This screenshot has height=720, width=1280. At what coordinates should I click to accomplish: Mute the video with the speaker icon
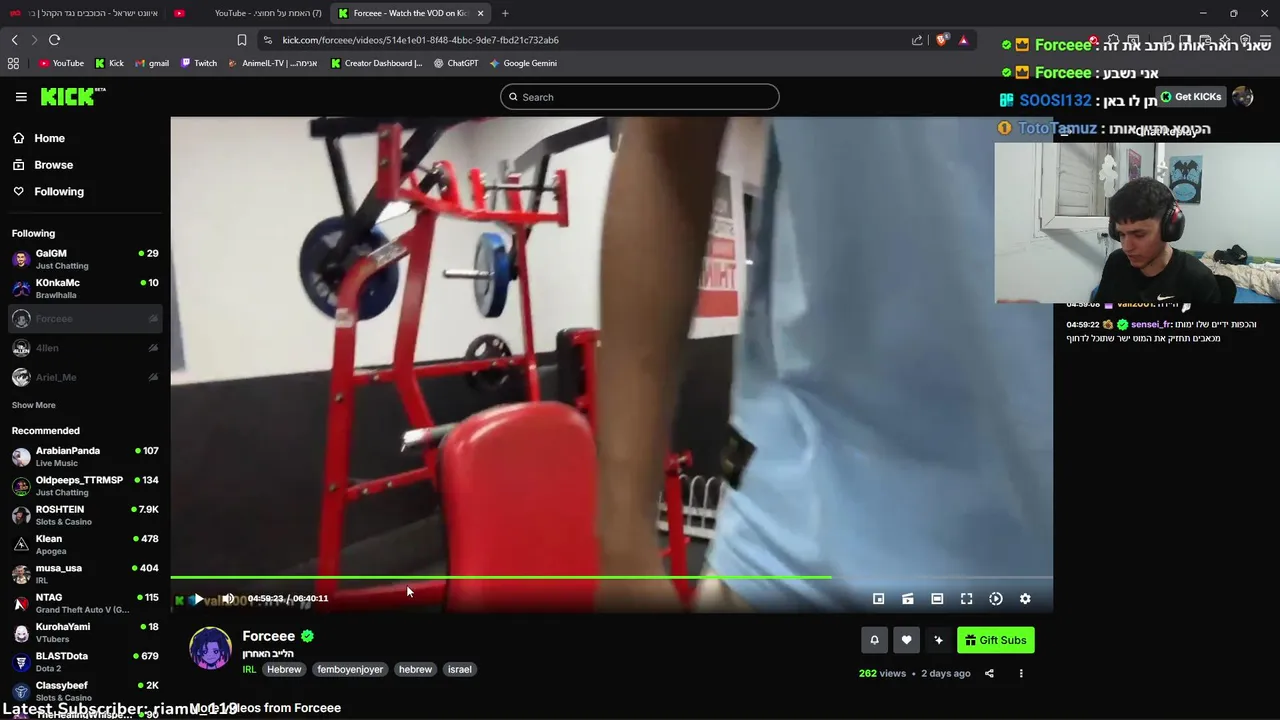[228, 598]
